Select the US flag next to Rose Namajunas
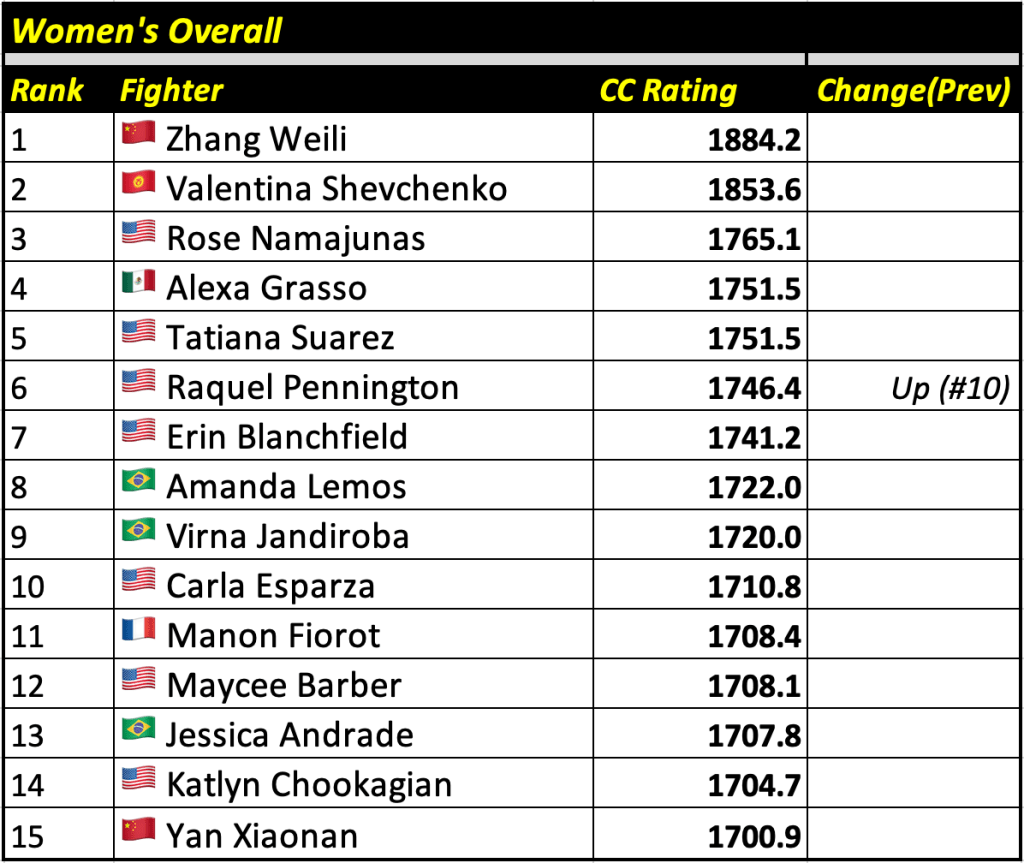The image size is (1024, 863). [138, 235]
